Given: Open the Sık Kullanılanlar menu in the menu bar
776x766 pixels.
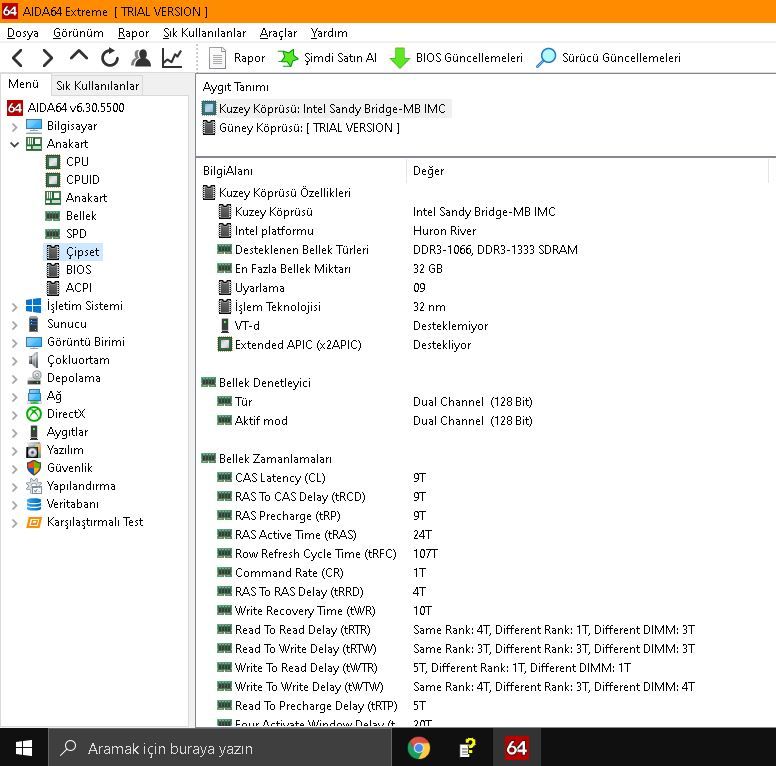Looking at the screenshot, I should click(x=204, y=33).
